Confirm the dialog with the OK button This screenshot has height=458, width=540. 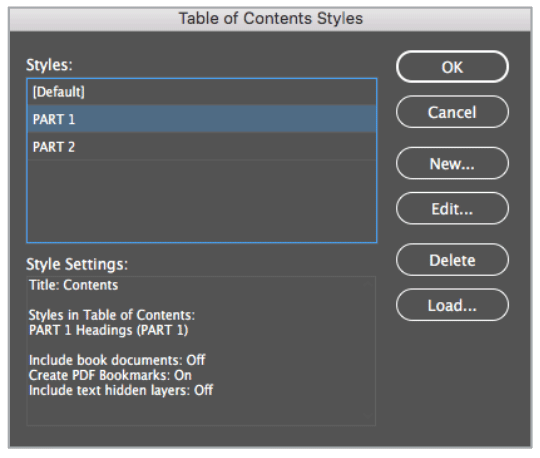pyautogui.click(x=452, y=67)
